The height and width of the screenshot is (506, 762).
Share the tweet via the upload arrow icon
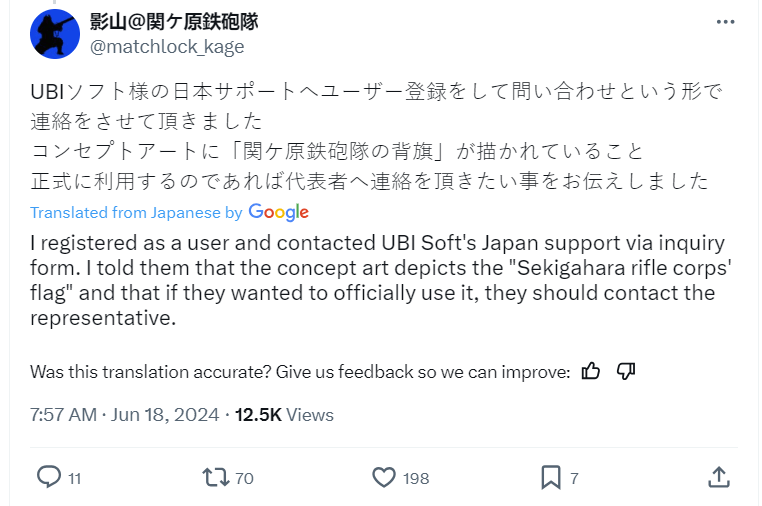719,477
